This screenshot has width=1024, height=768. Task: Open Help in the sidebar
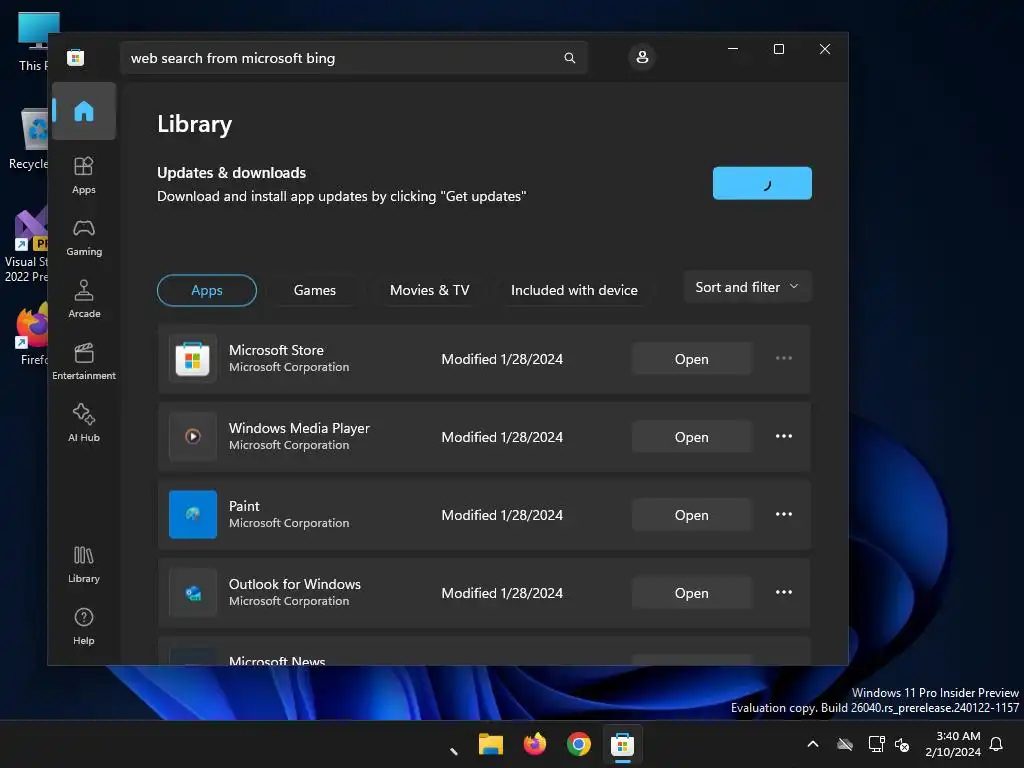tap(84, 626)
